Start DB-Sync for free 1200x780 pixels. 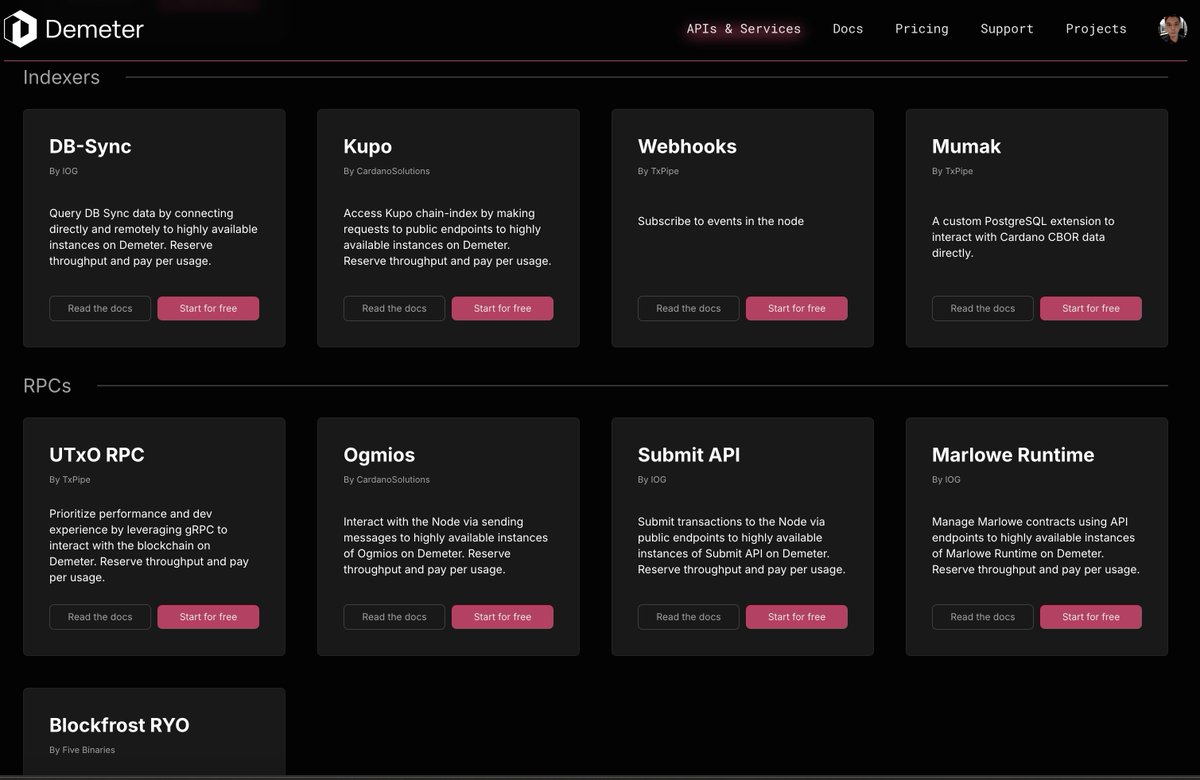(208, 308)
